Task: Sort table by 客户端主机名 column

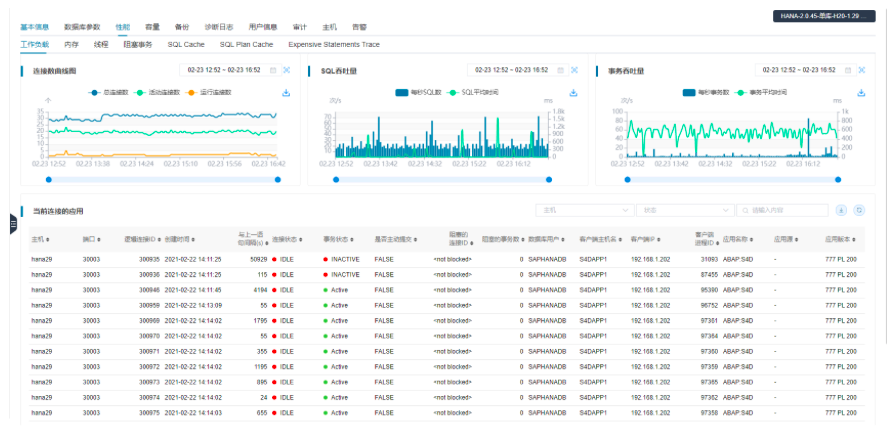Action: (x=619, y=240)
